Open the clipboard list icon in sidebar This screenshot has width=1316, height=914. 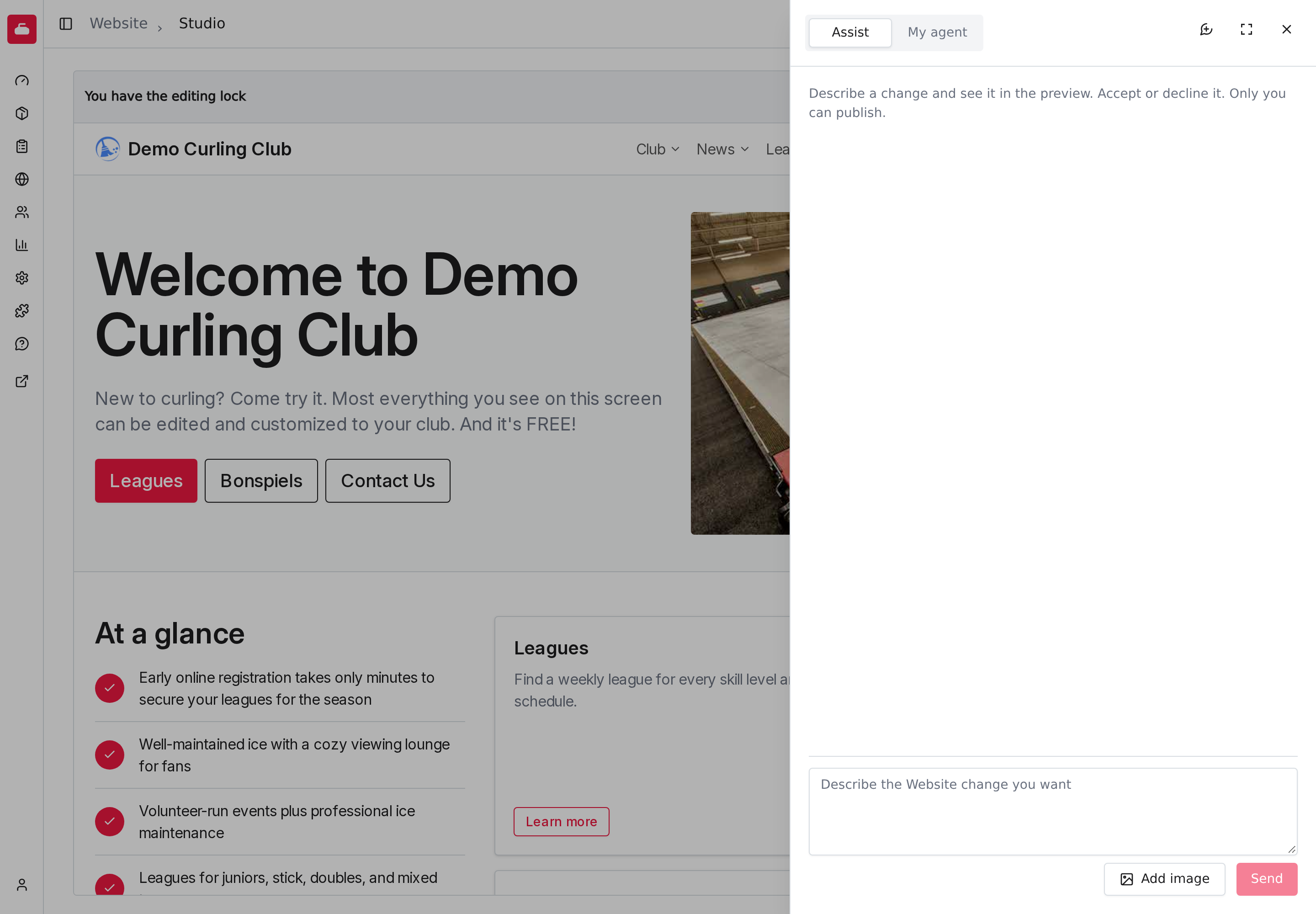tap(22, 147)
